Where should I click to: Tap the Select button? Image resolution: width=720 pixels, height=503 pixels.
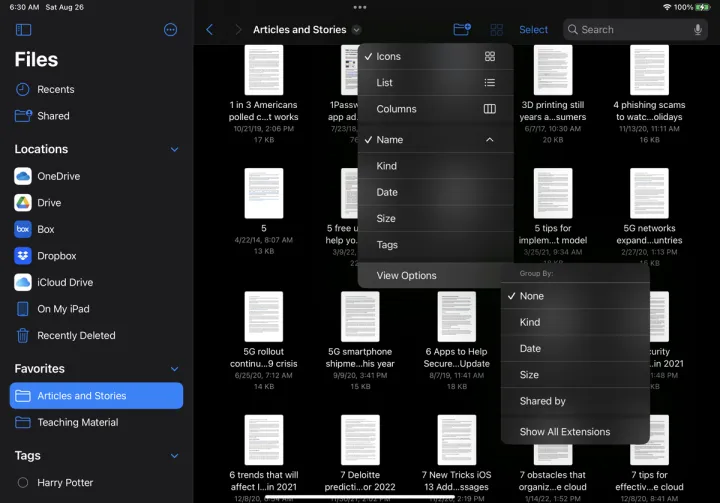coord(533,30)
